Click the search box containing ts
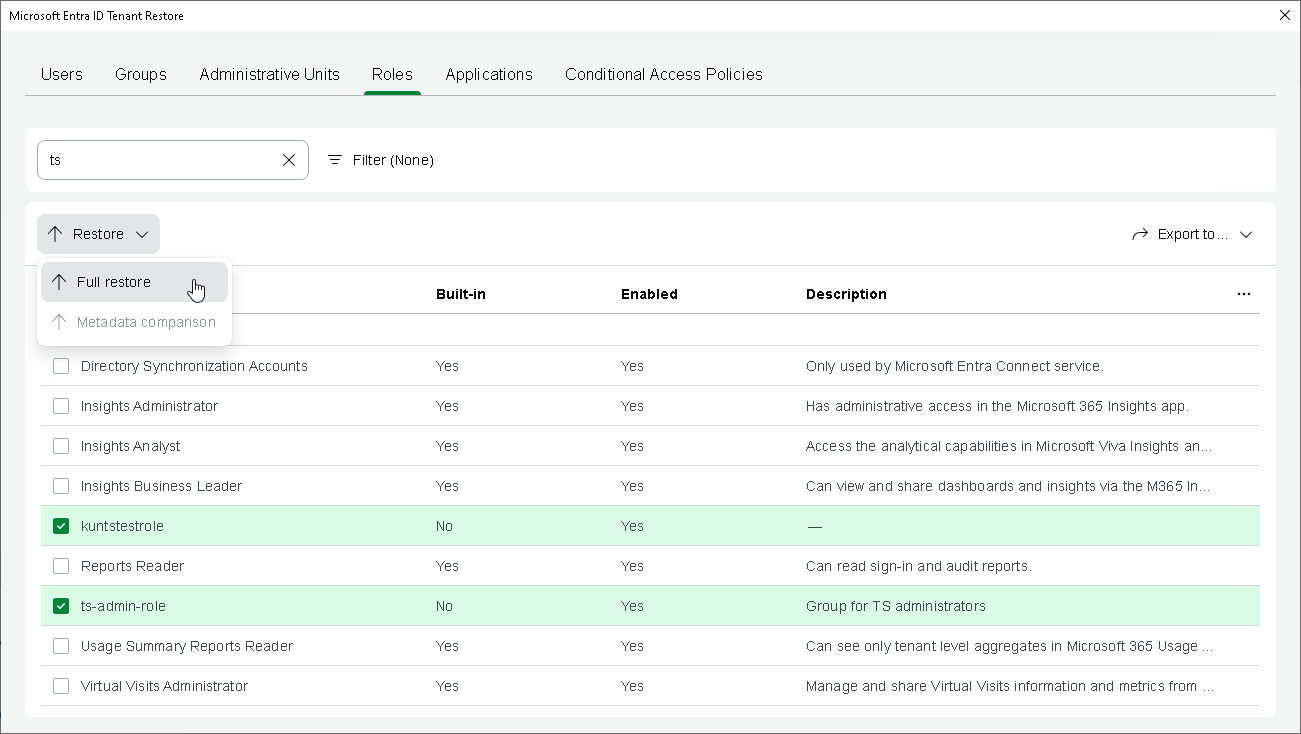1301x734 pixels. click(160, 160)
